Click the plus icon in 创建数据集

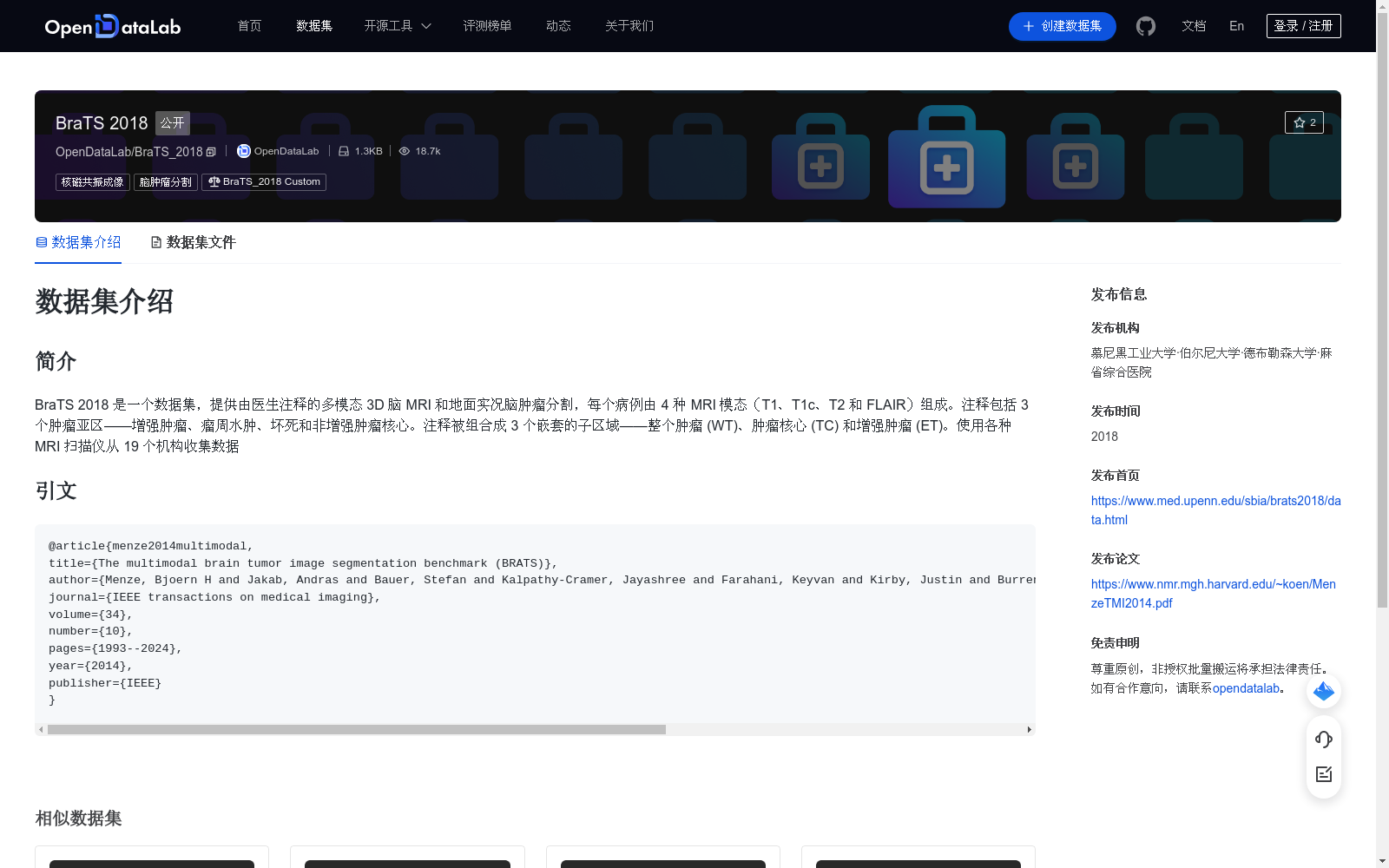[x=1029, y=26]
